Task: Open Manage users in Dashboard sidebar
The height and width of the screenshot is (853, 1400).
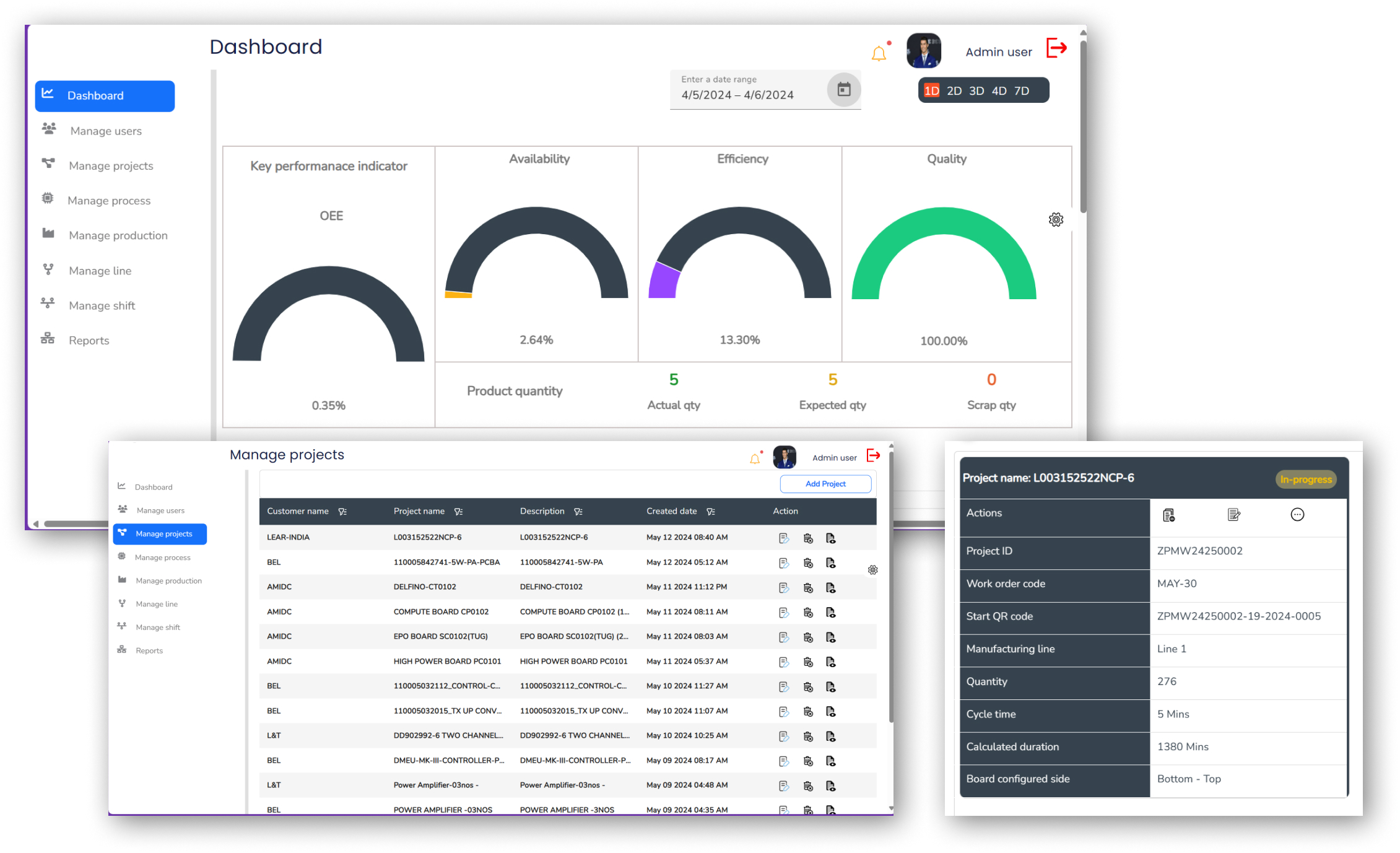Action: [105, 131]
